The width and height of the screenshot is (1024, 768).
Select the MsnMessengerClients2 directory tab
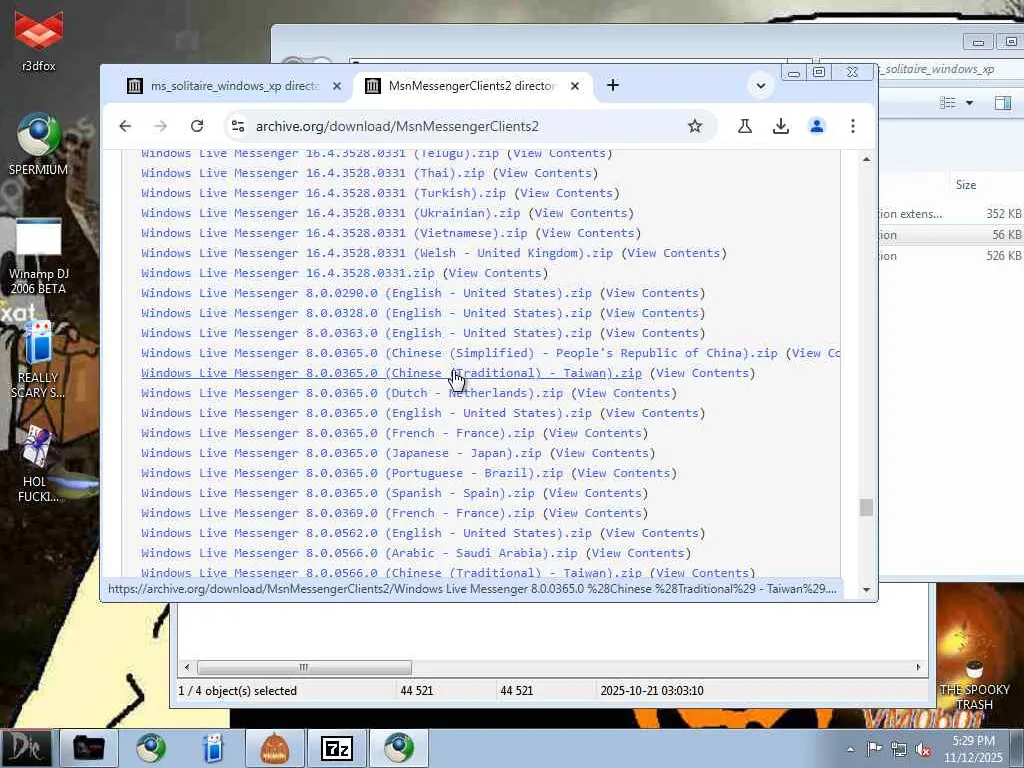pyautogui.click(x=472, y=86)
